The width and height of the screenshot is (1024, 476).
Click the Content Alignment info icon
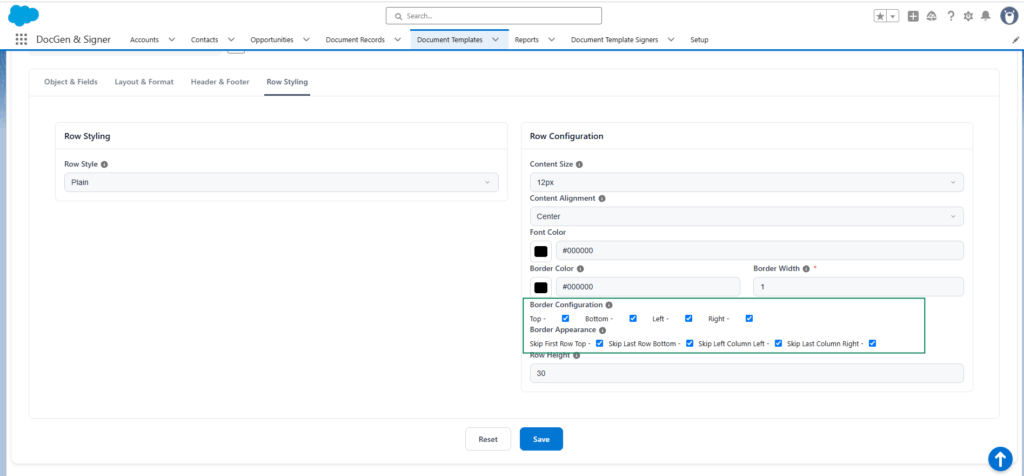602,198
